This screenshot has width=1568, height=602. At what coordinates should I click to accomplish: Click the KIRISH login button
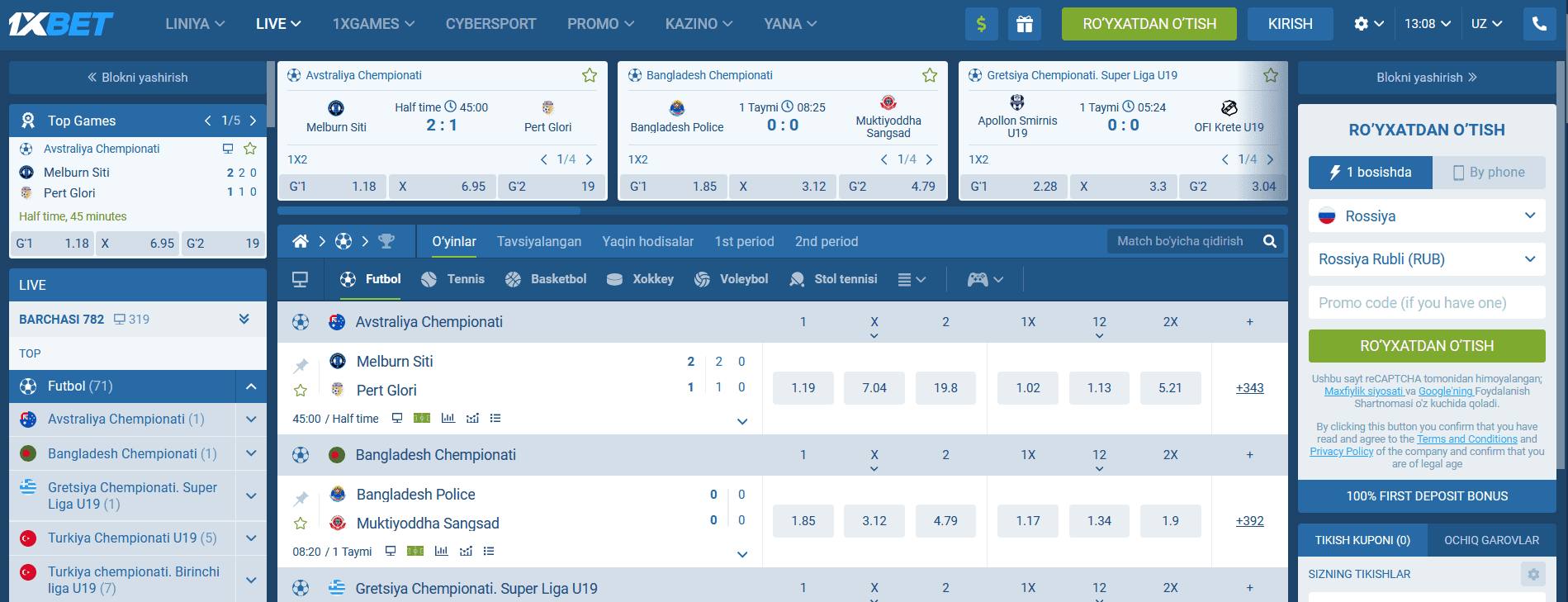click(1291, 24)
